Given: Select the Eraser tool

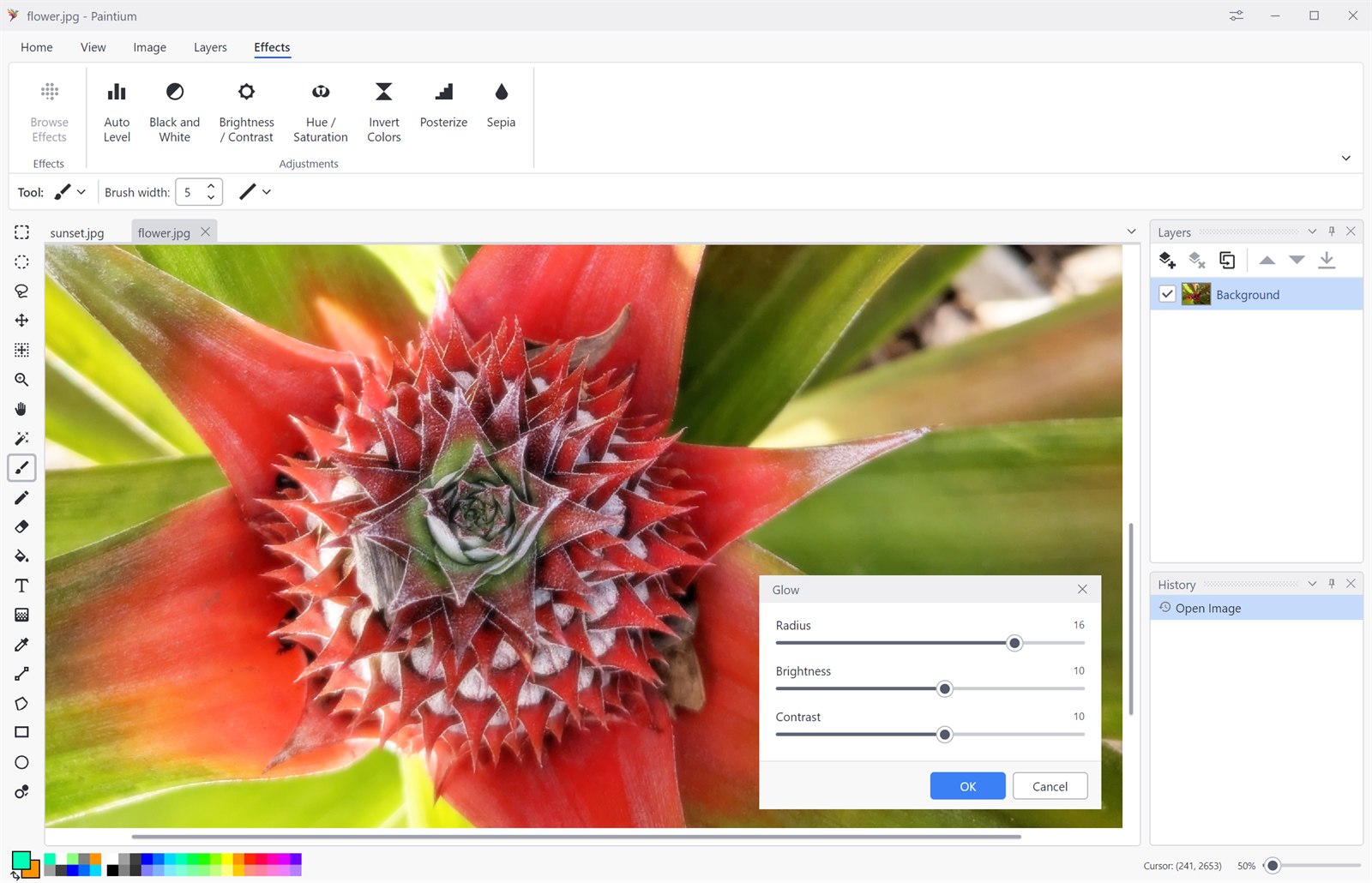Looking at the screenshot, I should 21,526.
